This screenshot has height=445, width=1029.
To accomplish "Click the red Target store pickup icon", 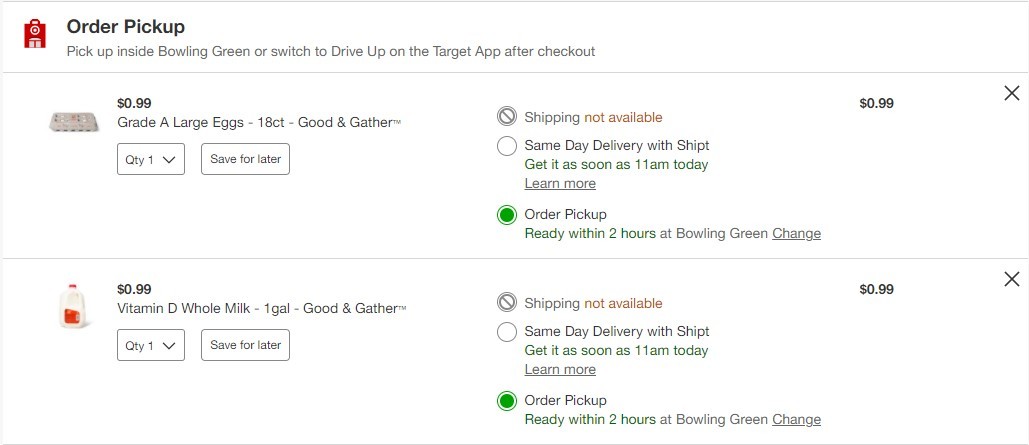I will [x=35, y=33].
